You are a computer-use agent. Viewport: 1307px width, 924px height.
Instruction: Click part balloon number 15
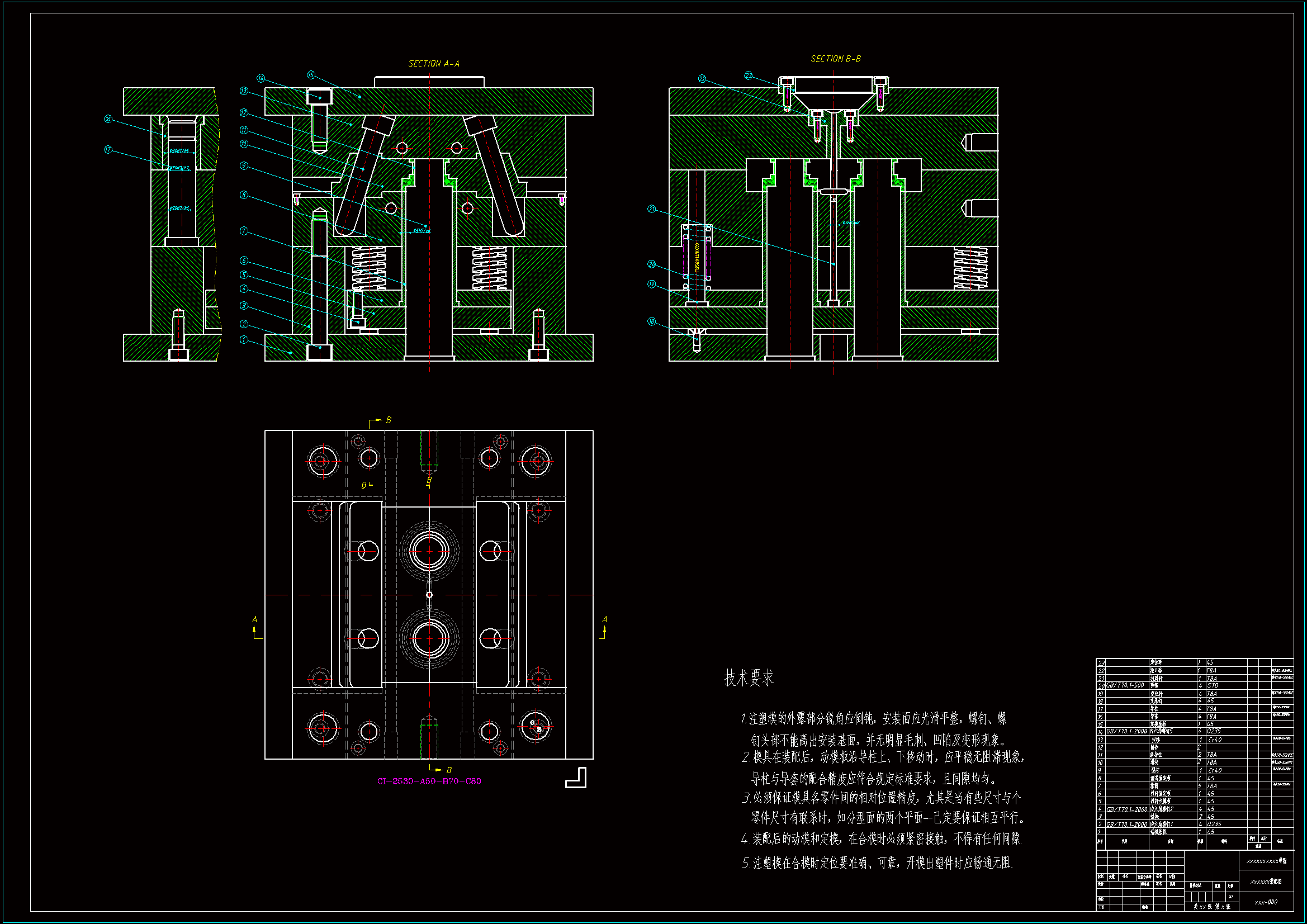click(311, 75)
